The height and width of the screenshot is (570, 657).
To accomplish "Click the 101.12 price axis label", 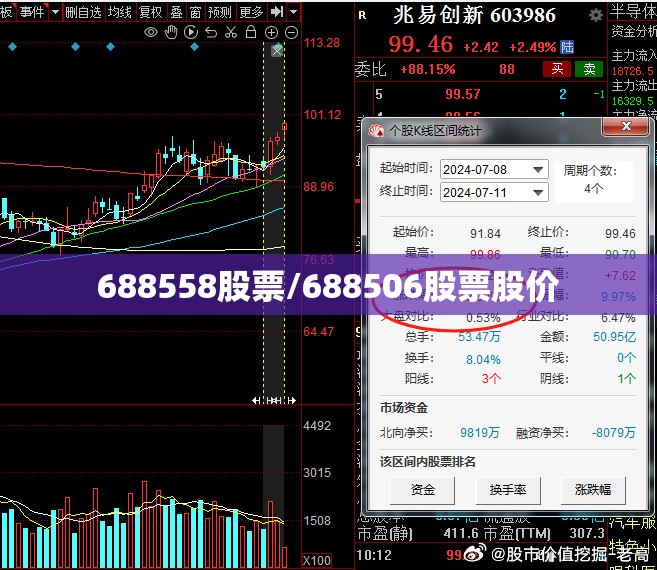I will [323, 114].
